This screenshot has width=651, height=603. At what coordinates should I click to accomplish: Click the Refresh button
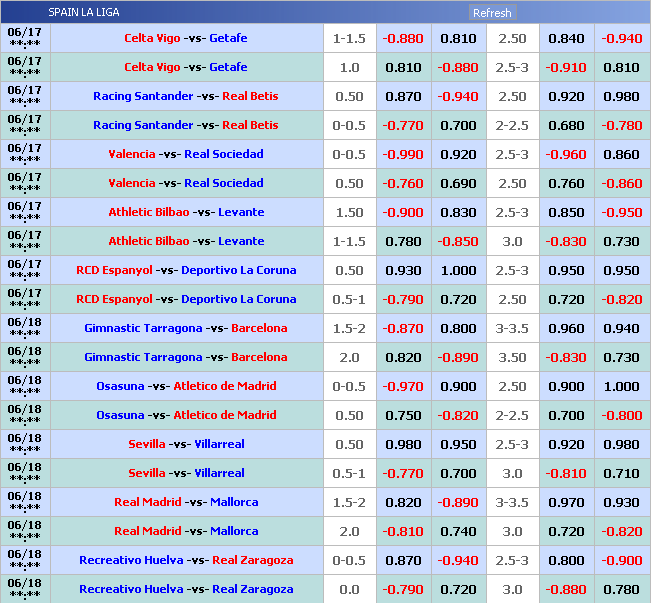tap(491, 13)
